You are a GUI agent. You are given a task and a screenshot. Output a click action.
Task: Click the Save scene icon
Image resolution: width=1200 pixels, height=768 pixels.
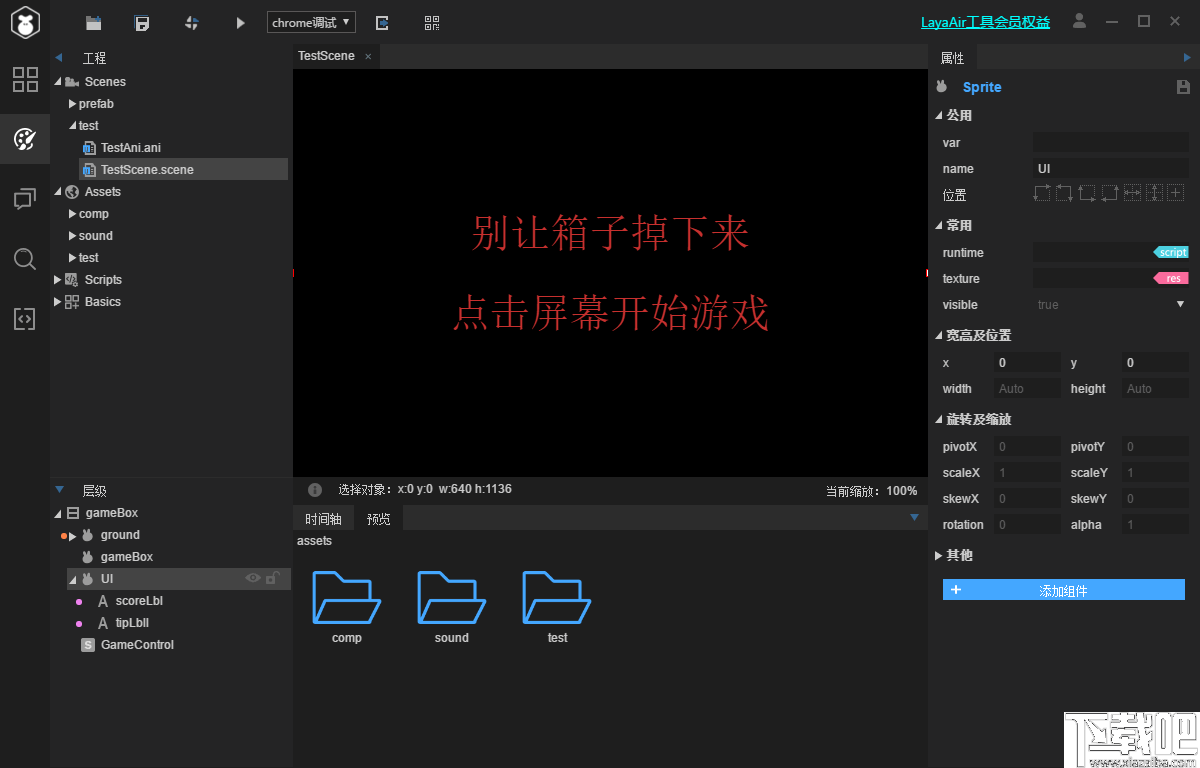142,21
